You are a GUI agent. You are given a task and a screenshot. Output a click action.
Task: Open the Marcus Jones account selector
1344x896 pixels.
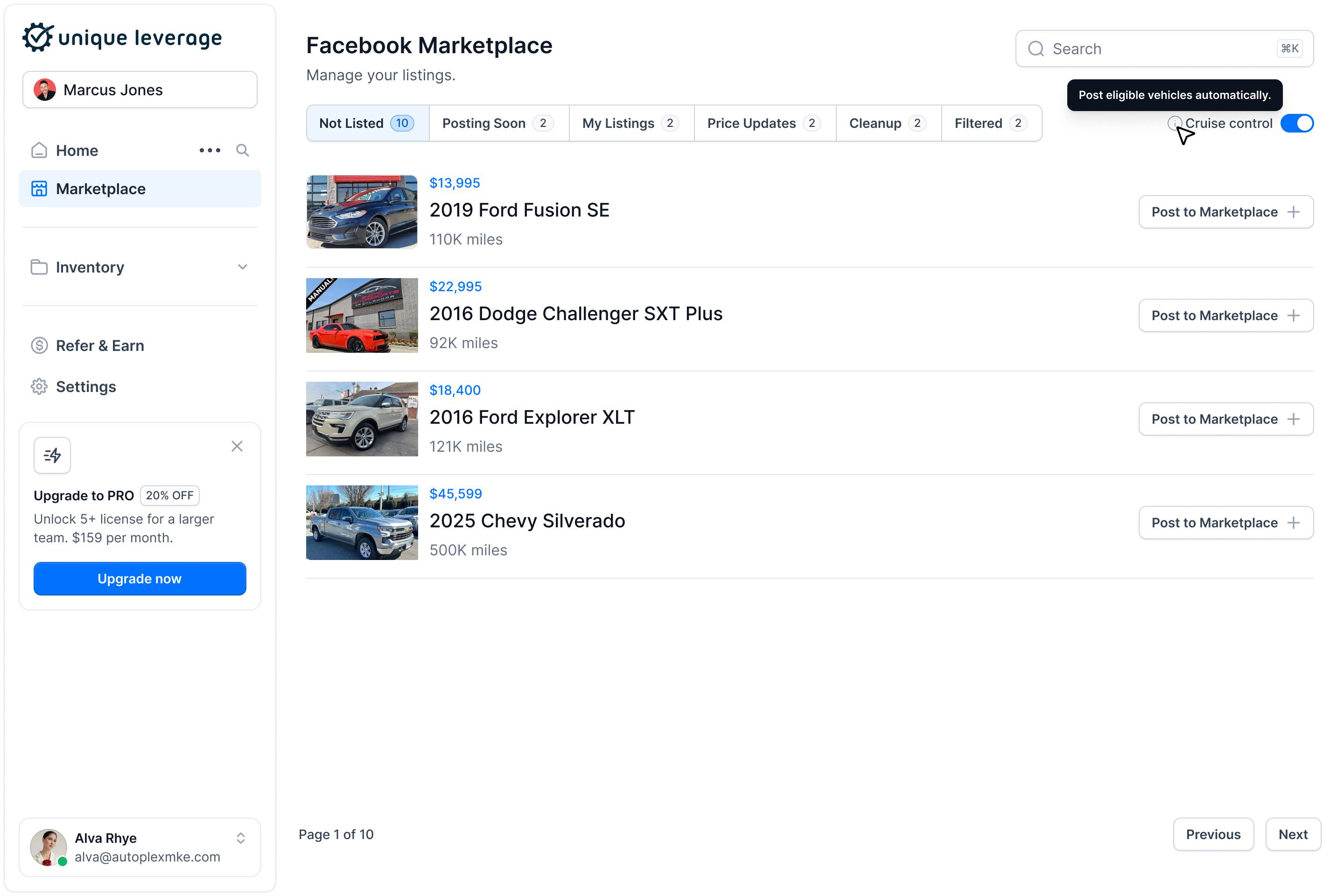140,90
